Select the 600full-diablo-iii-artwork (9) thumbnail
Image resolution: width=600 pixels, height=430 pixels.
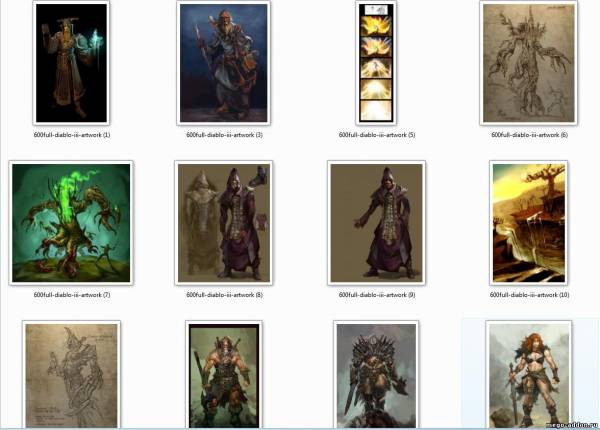point(377,223)
